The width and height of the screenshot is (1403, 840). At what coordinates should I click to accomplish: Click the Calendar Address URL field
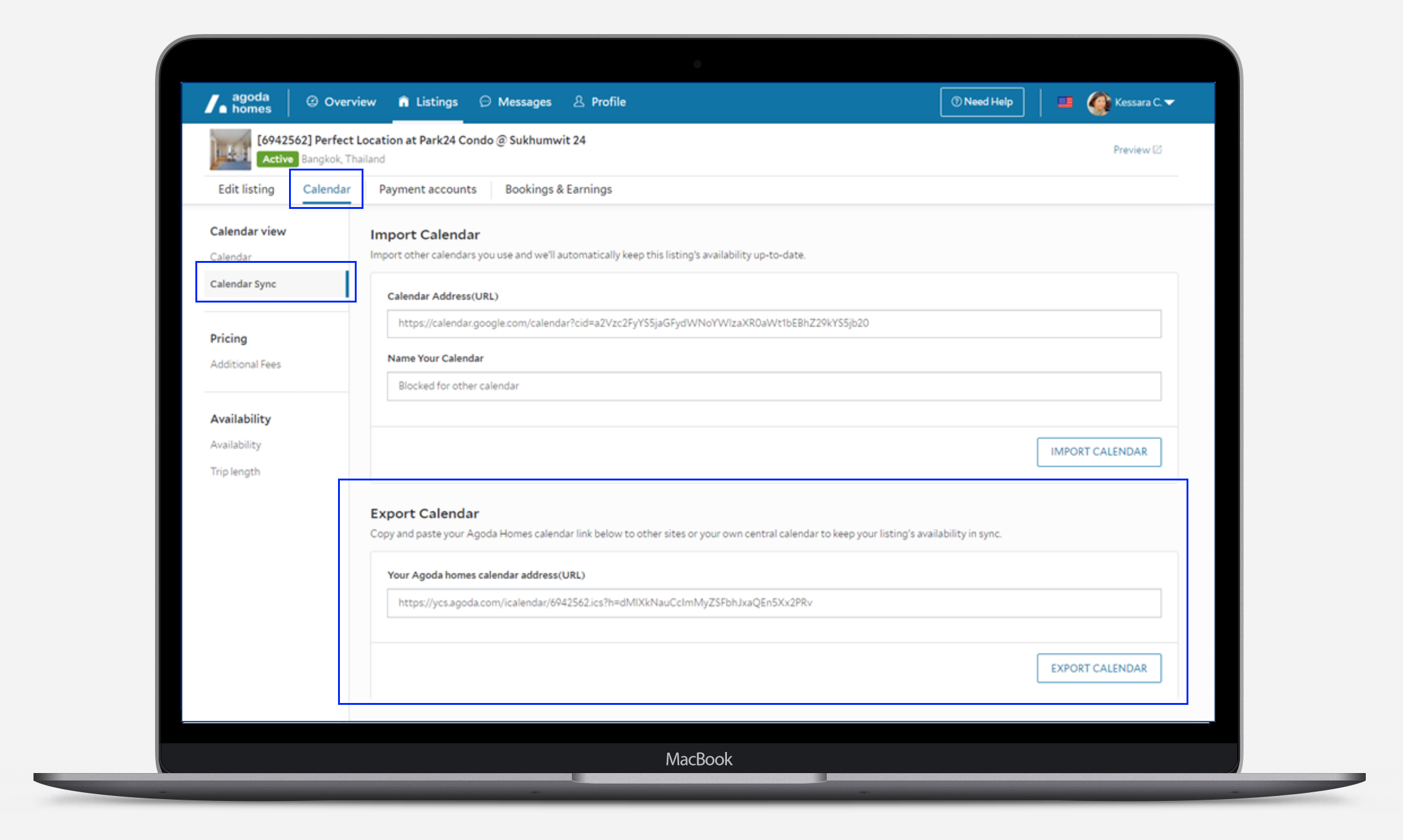click(x=773, y=324)
